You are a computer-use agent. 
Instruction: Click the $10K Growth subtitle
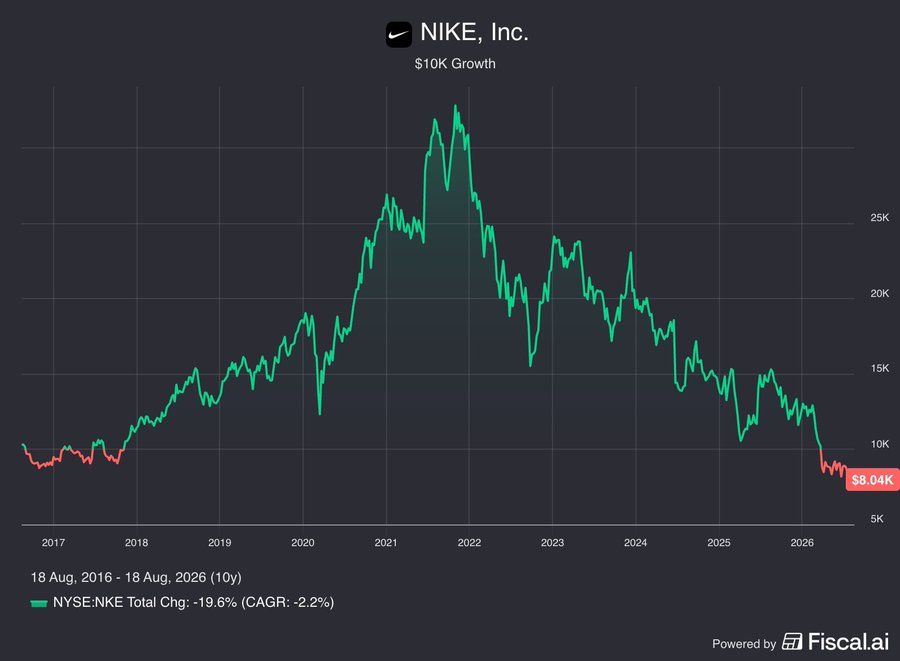point(455,64)
